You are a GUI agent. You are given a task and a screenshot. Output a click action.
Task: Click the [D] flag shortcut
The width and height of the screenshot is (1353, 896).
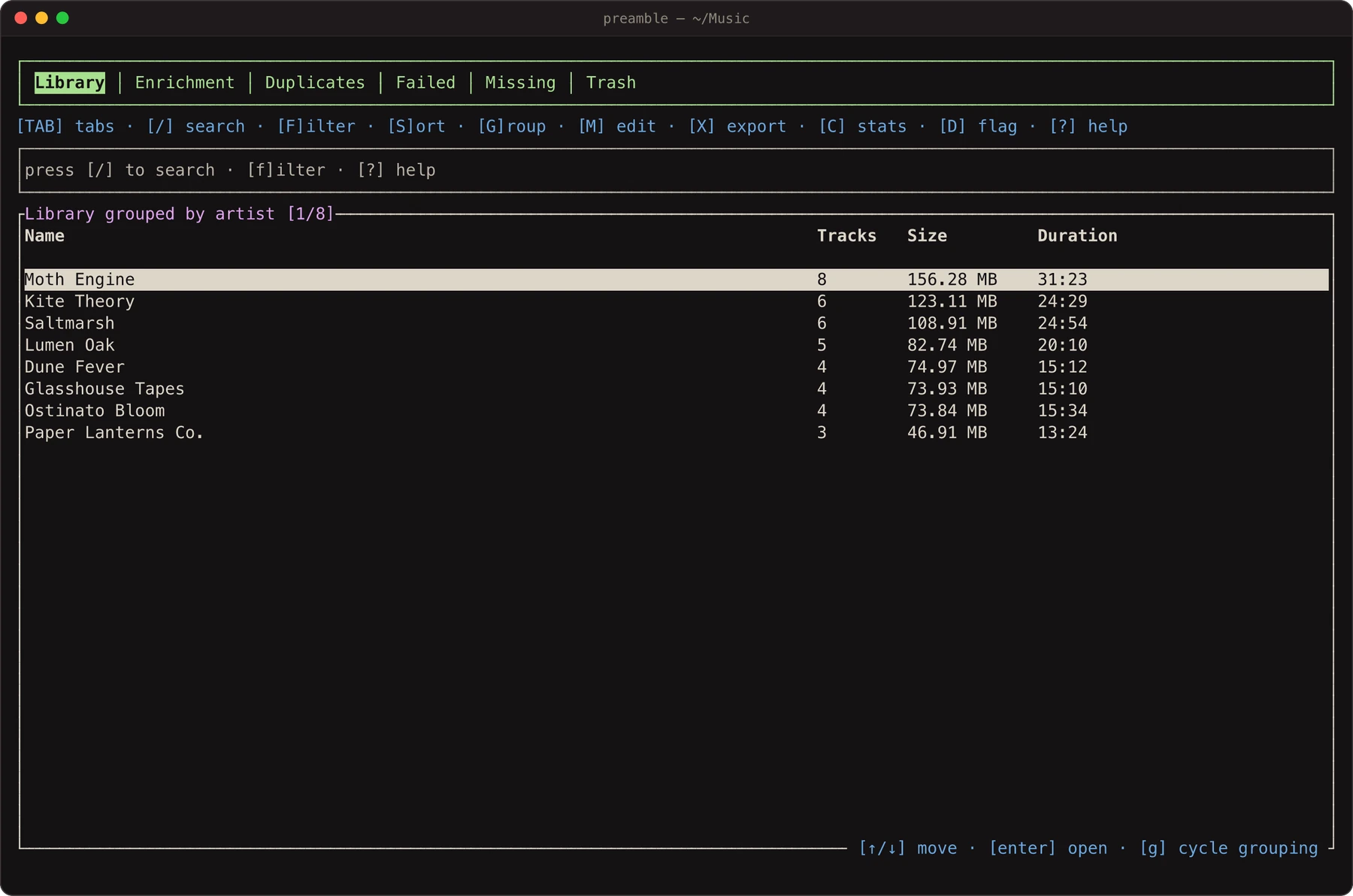pyautogui.click(x=978, y=126)
